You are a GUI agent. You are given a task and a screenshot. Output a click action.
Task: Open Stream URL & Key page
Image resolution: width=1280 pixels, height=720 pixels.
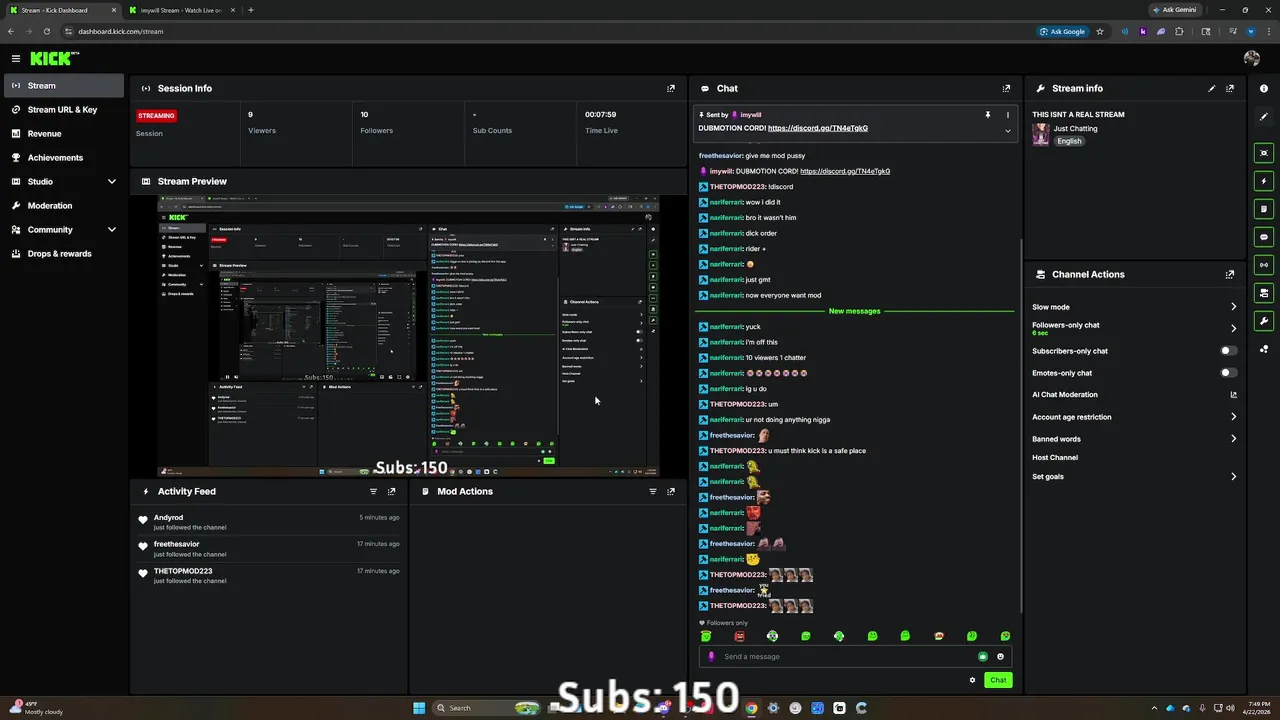(63, 110)
